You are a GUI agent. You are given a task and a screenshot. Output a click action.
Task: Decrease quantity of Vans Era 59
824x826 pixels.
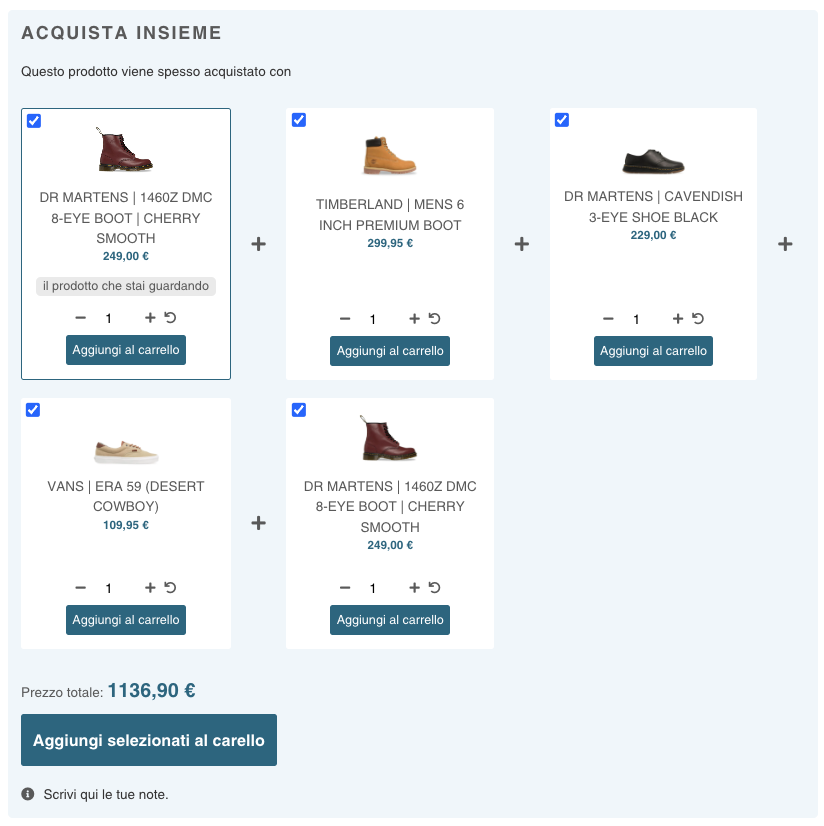81,588
